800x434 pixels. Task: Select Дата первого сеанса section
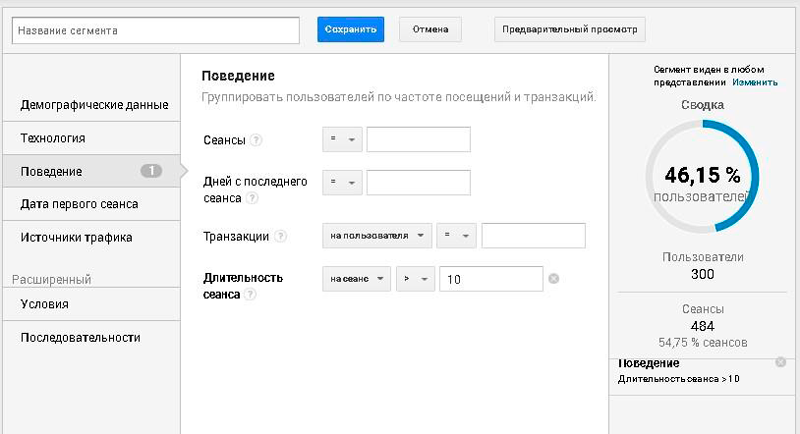click(92, 204)
